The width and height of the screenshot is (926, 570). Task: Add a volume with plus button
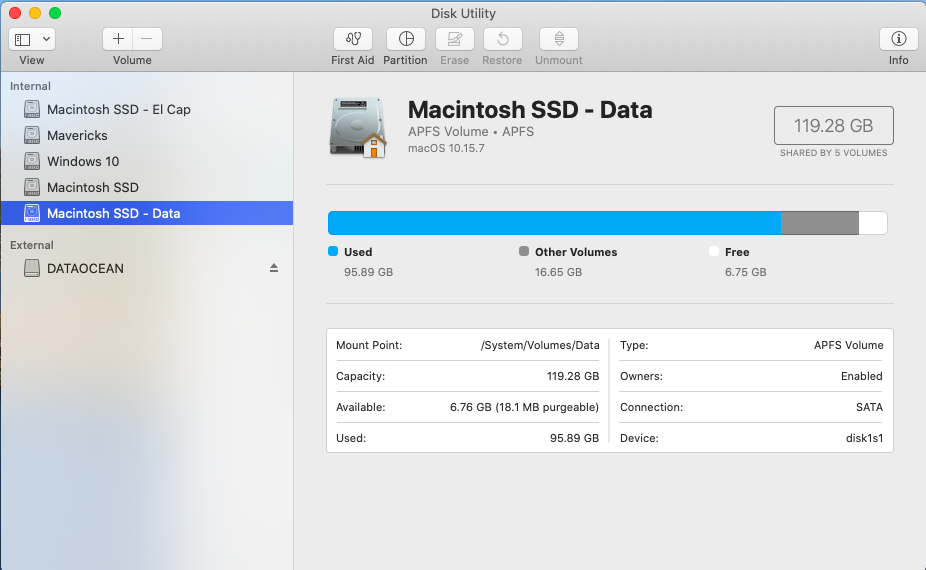coord(118,39)
